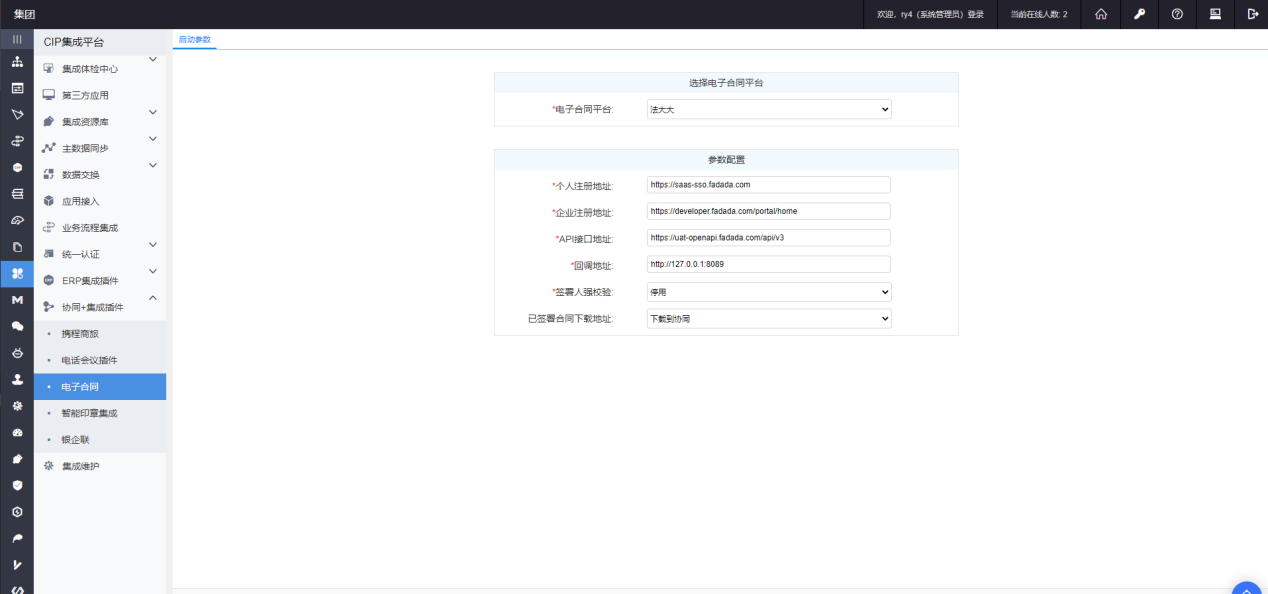Click the home icon in top bar
Viewport: 1268px width, 594px height.
click(1101, 14)
